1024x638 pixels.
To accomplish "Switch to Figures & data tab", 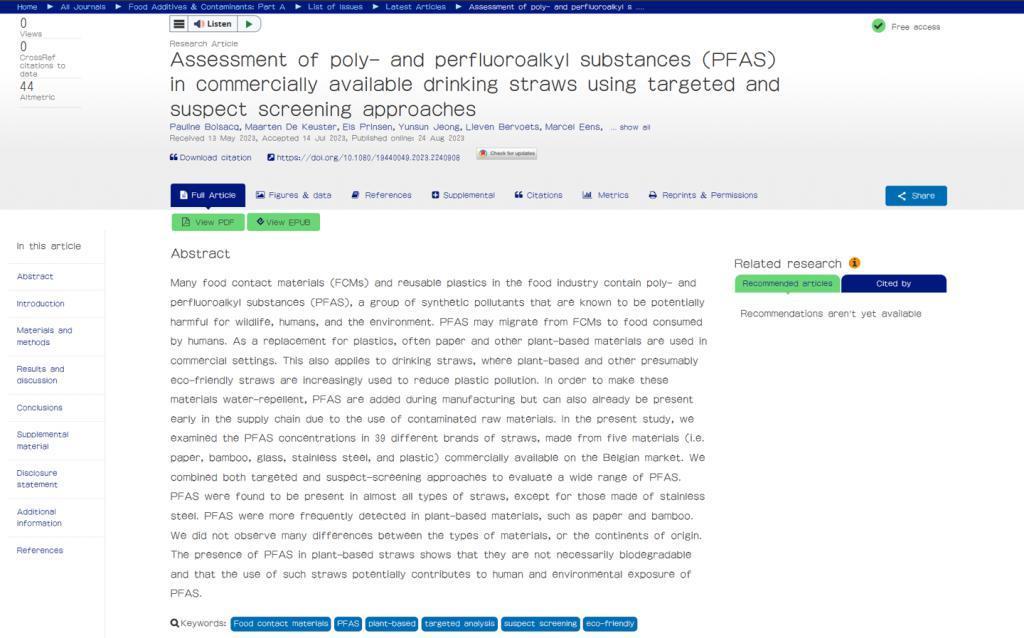I will point(293,196).
